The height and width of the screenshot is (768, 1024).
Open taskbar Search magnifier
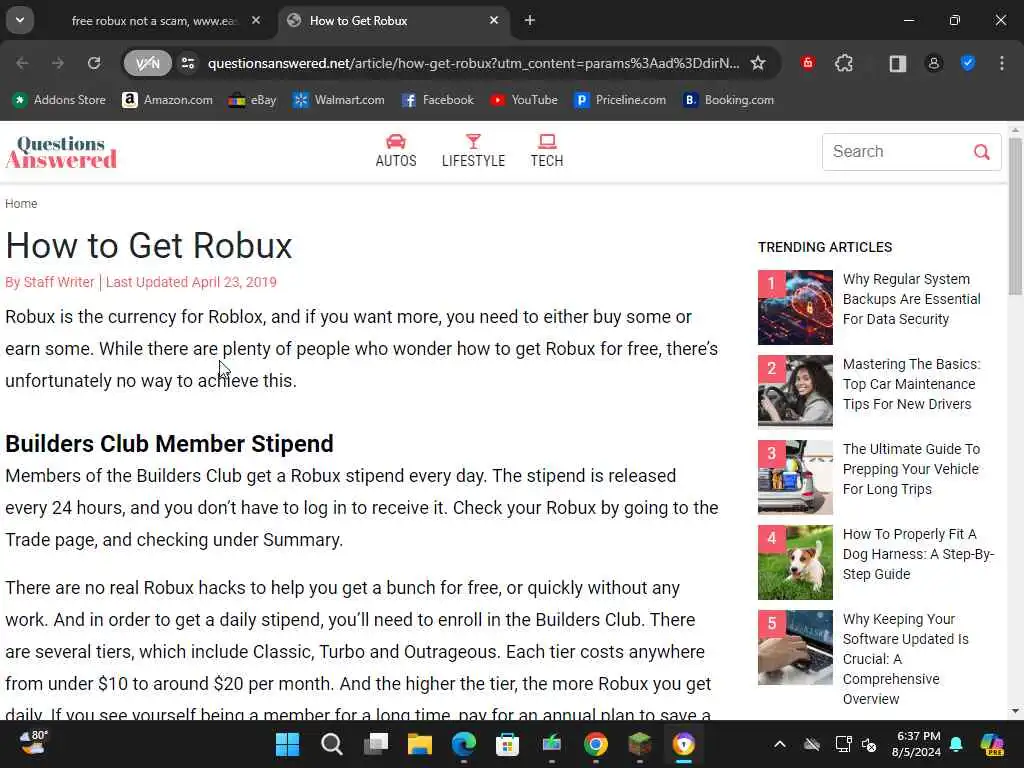pyautogui.click(x=332, y=744)
